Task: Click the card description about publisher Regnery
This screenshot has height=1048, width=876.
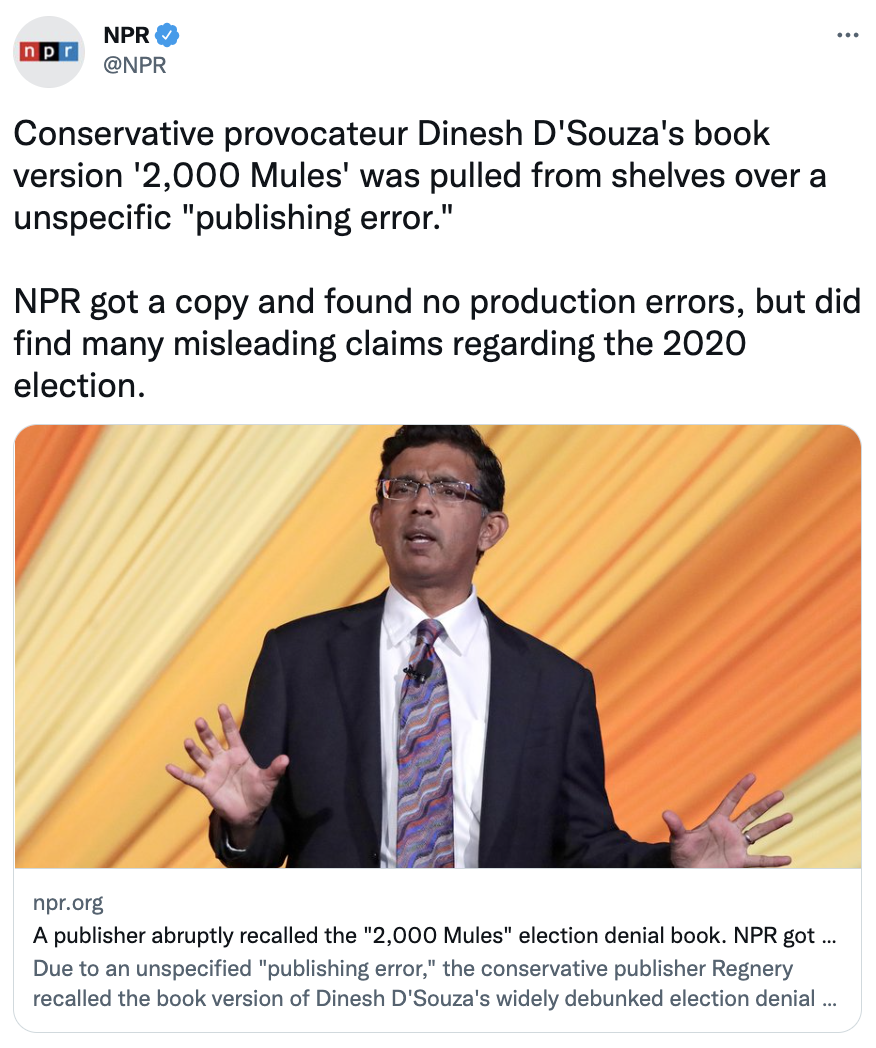Action: pyautogui.click(x=434, y=983)
